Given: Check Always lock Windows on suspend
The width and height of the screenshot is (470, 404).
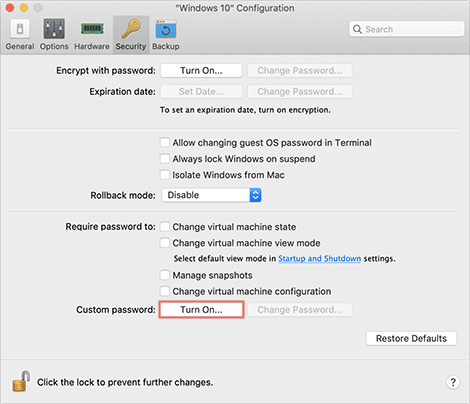Looking at the screenshot, I should coord(165,159).
